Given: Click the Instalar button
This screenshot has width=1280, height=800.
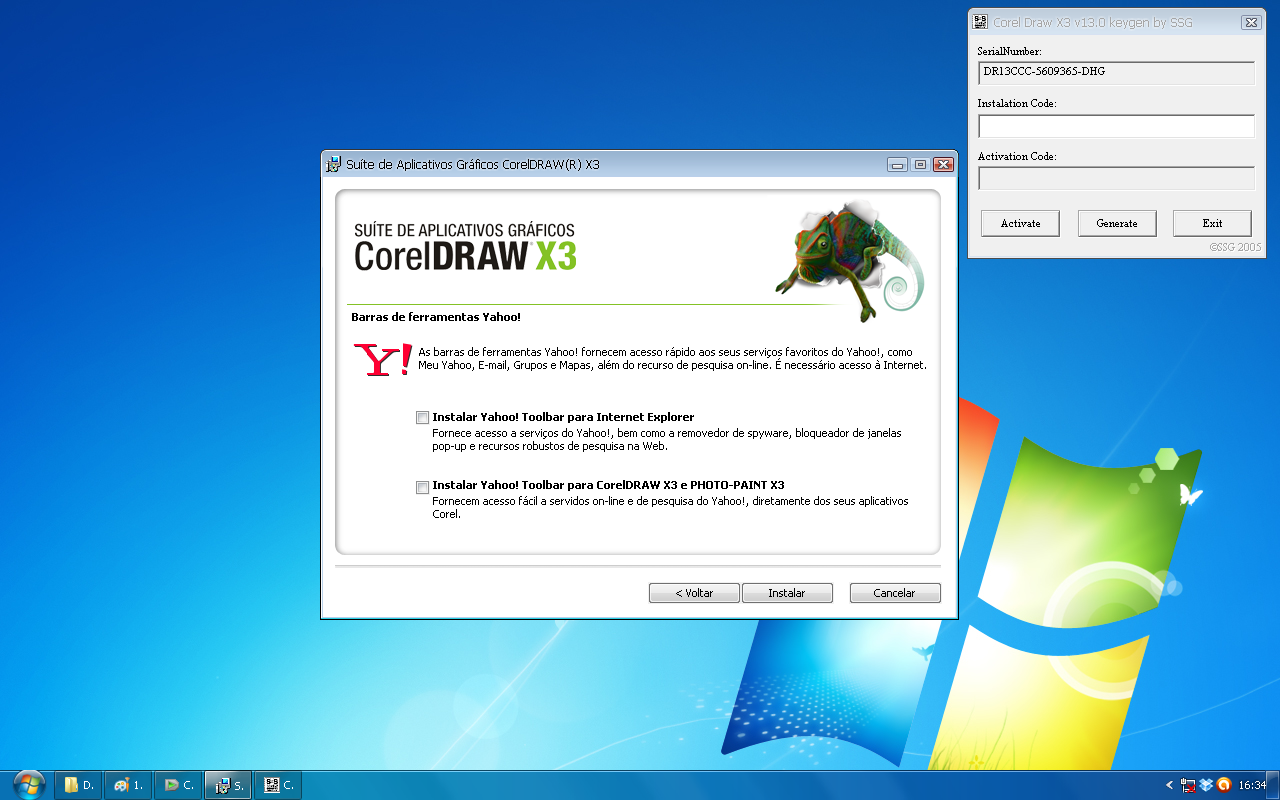Looking at the screenshot, I should tap(787, 593).
